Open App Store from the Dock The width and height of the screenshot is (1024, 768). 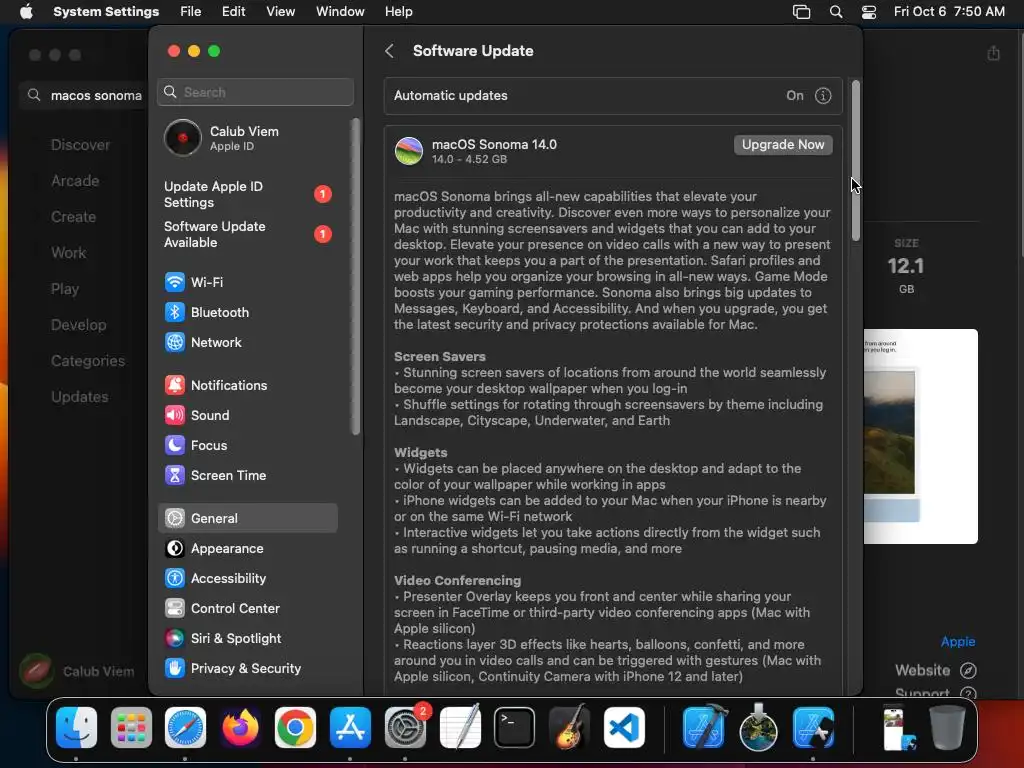click(350, 727)
